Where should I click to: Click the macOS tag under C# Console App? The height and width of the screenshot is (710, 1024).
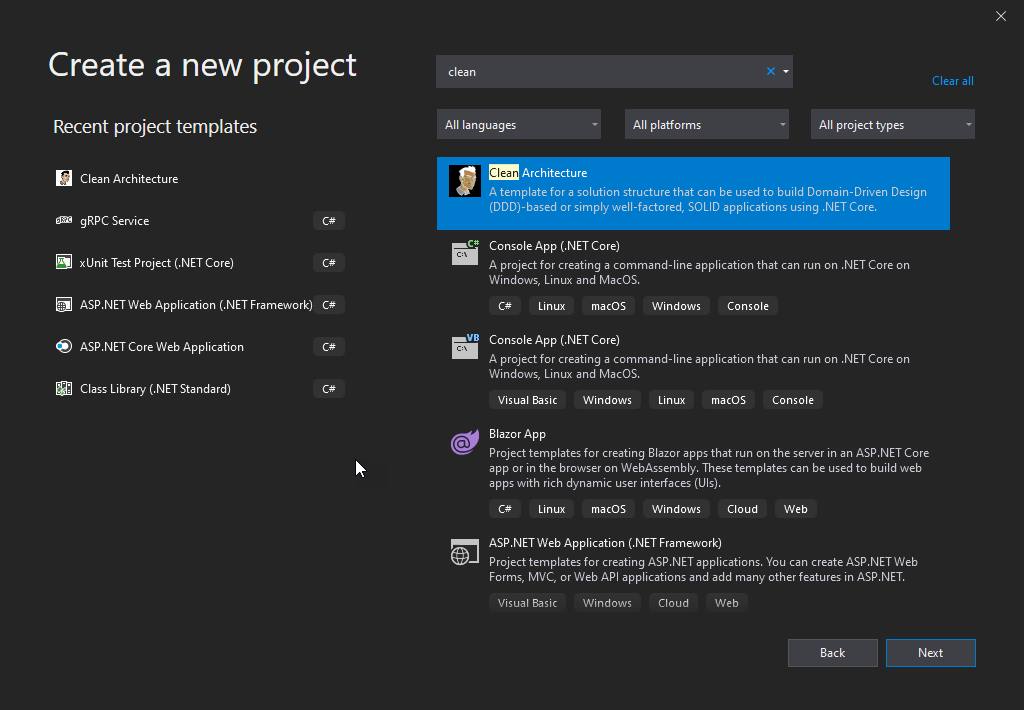(x=608, y=306)
